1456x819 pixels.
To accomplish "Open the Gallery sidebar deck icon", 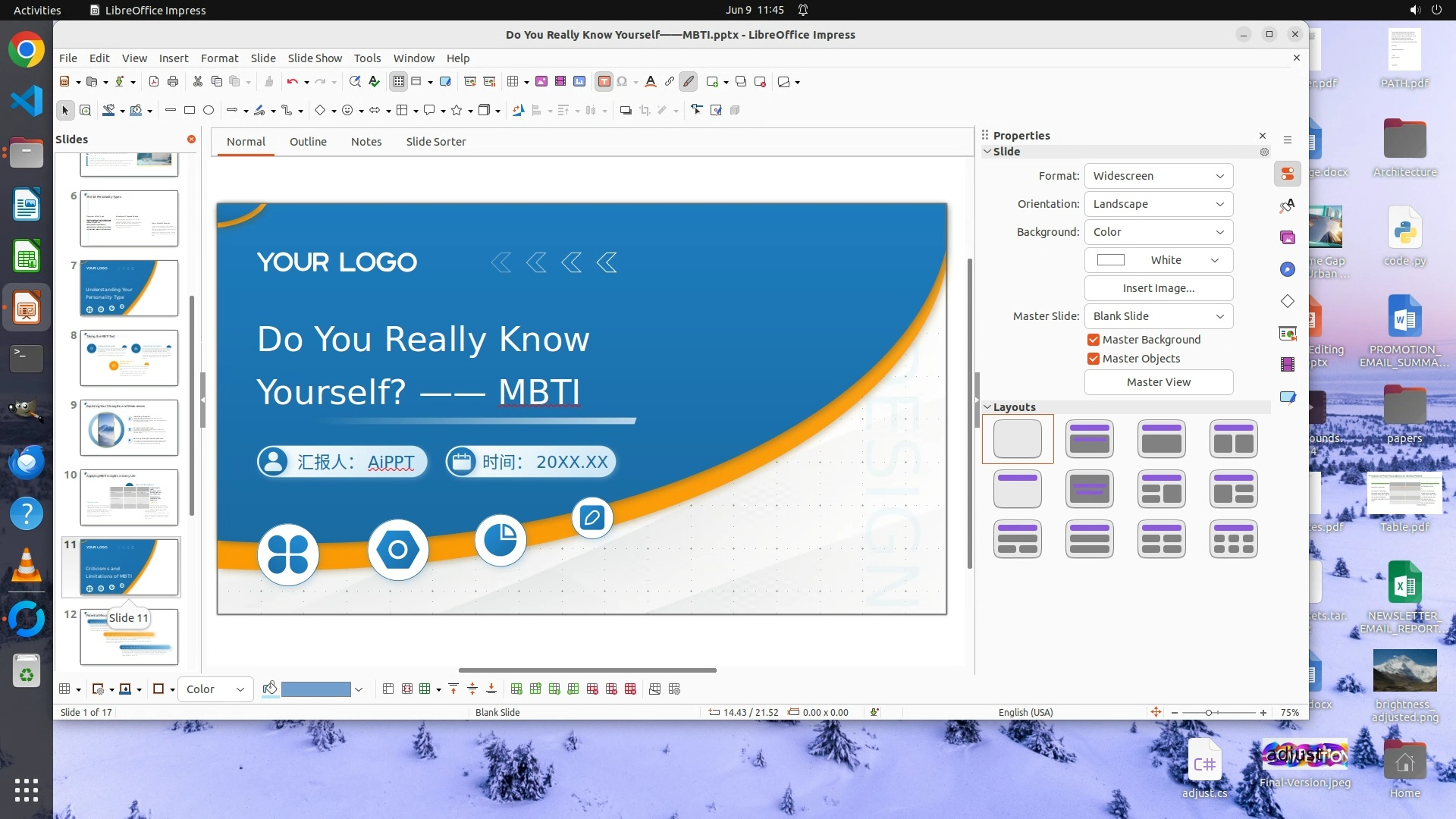I will point(1288,238).
